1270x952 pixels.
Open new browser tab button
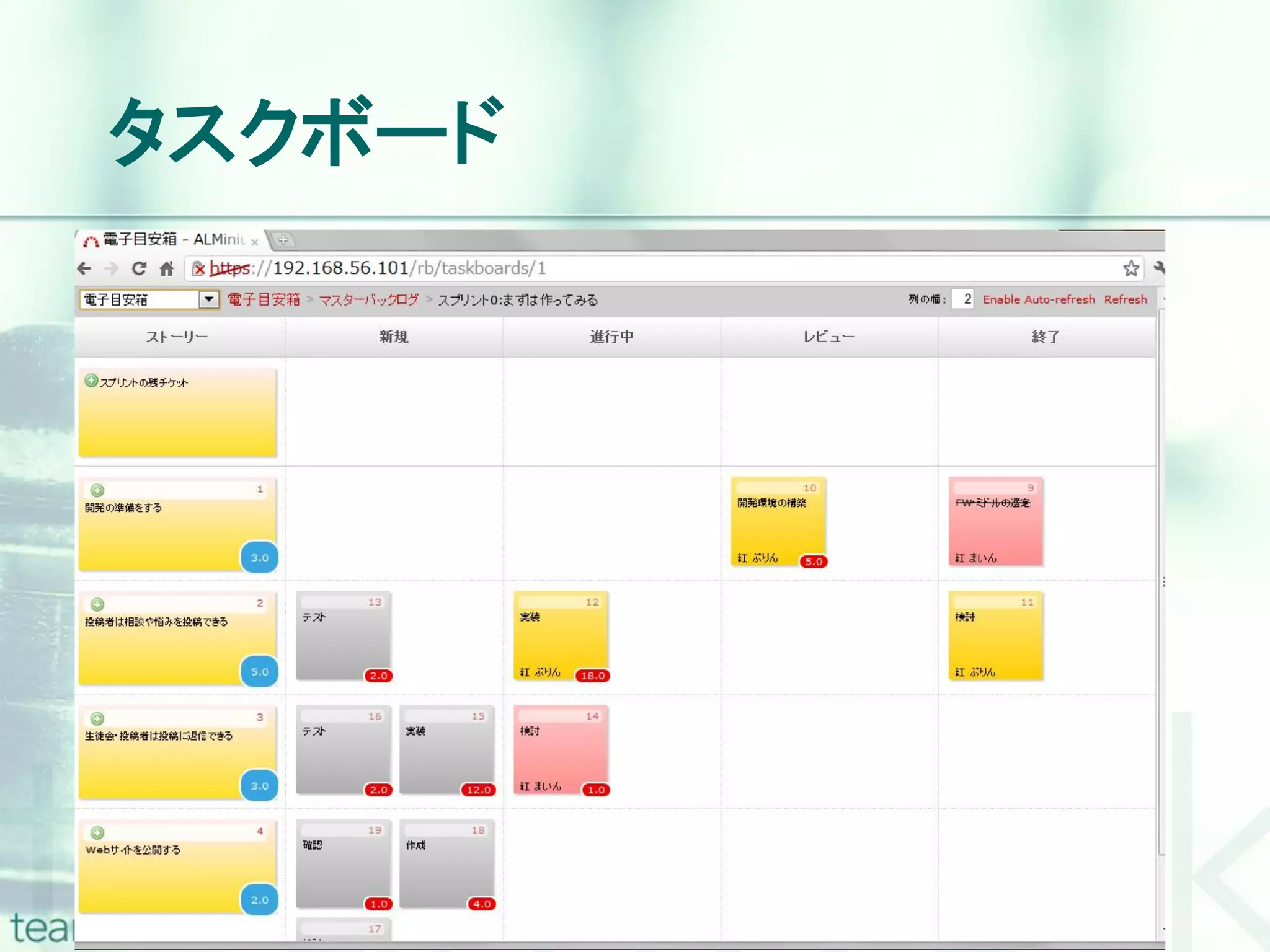click(x=283, y=239)
